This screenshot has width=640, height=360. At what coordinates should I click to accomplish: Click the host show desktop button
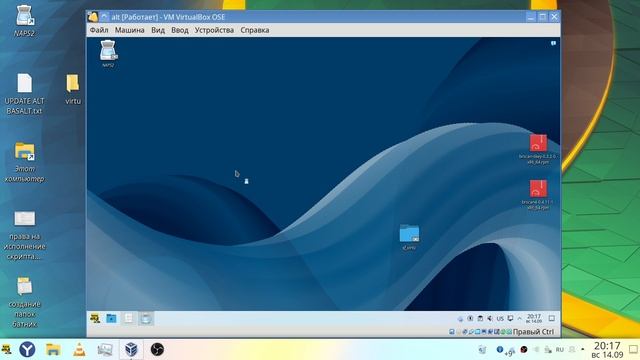pos(633,350)
